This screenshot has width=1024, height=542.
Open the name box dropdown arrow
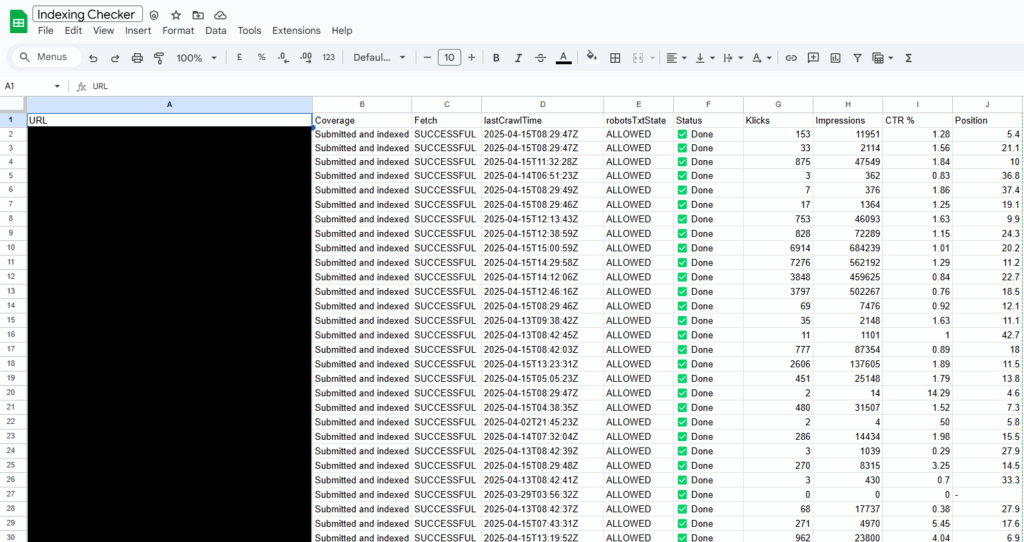(57, 86)
